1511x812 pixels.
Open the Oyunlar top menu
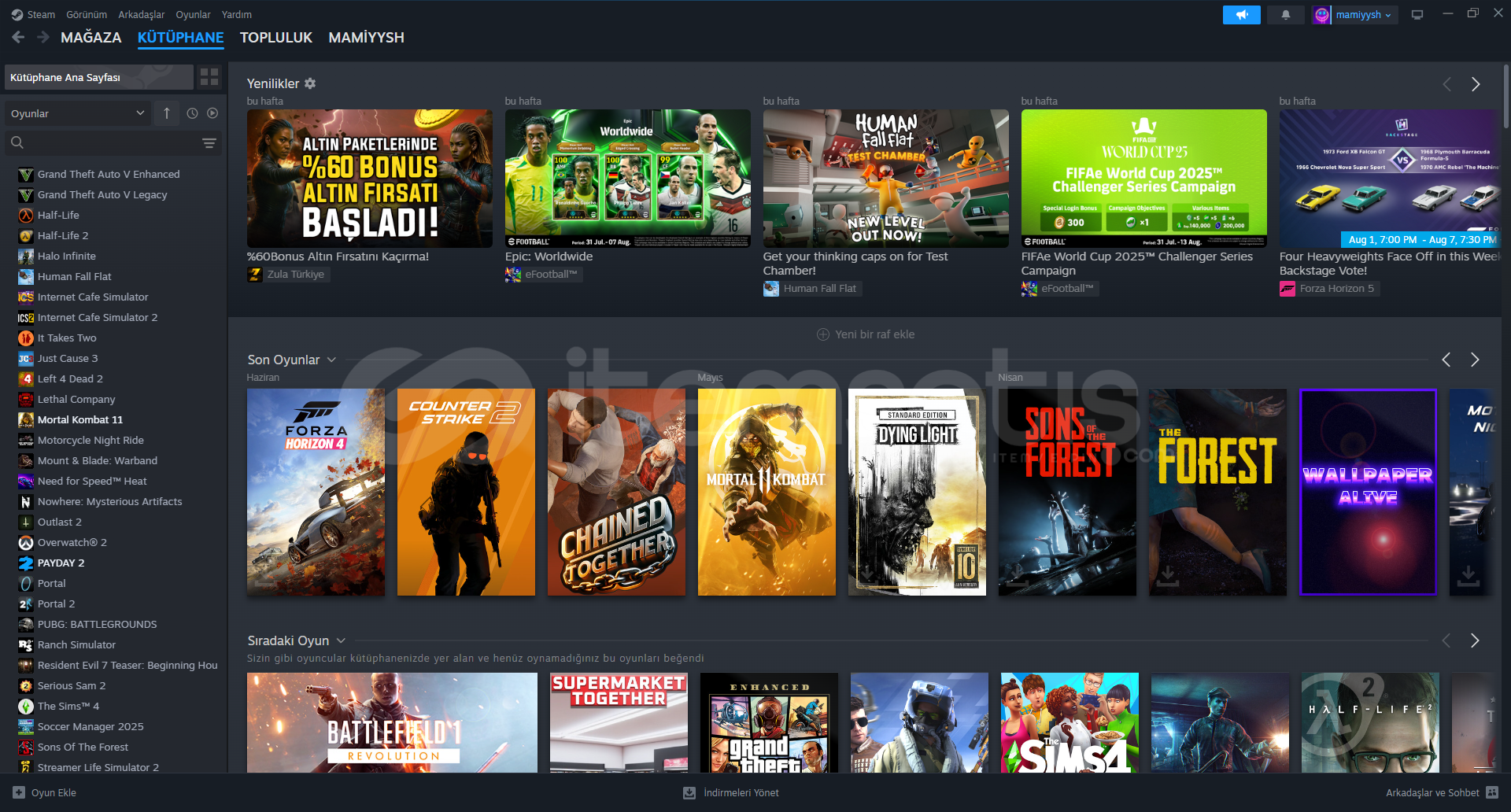[193, 14]
